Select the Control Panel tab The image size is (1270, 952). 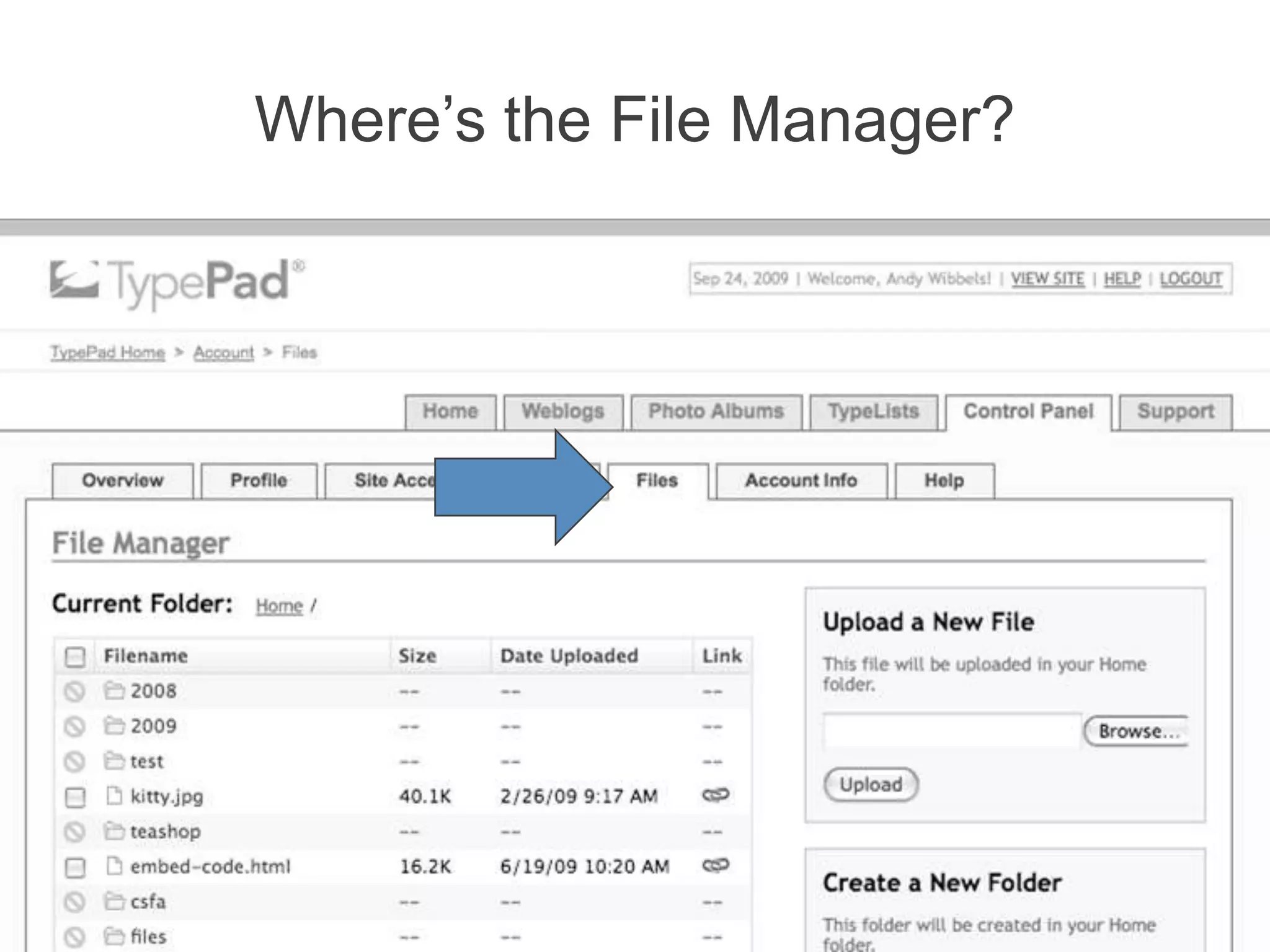pos(1028,412)
